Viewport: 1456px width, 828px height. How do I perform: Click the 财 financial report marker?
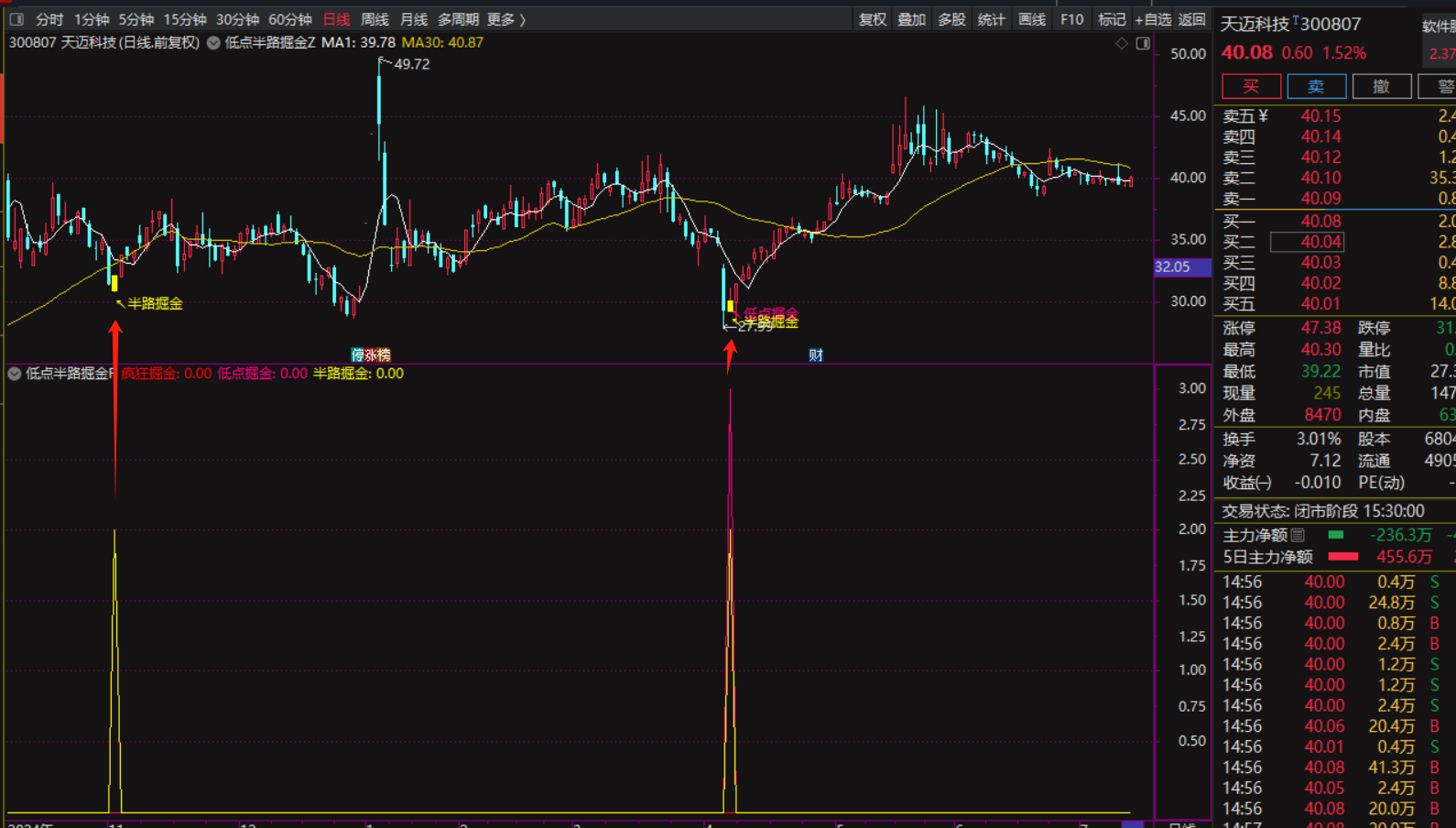coord(815,354)
